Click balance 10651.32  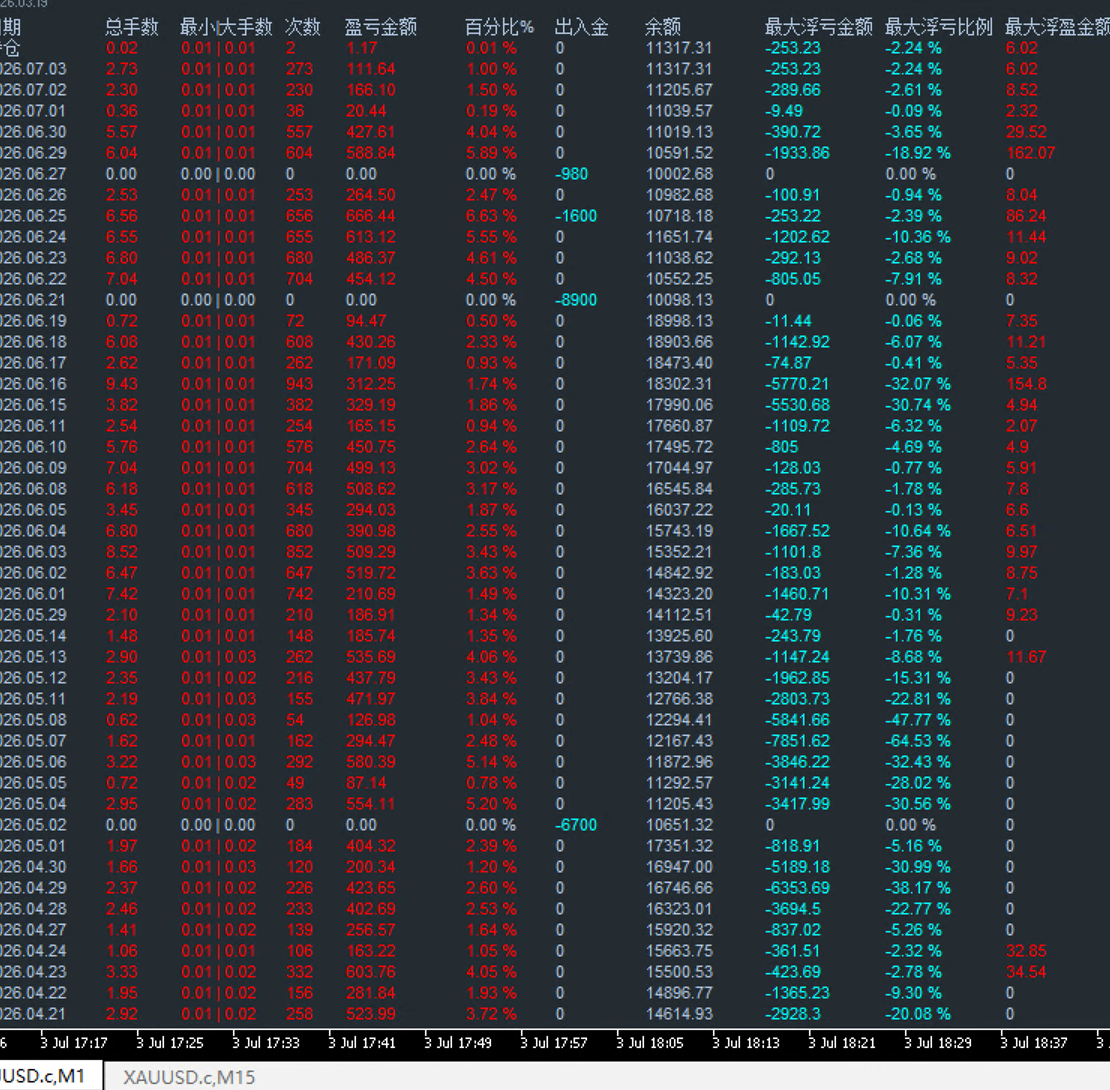[679, 825]
